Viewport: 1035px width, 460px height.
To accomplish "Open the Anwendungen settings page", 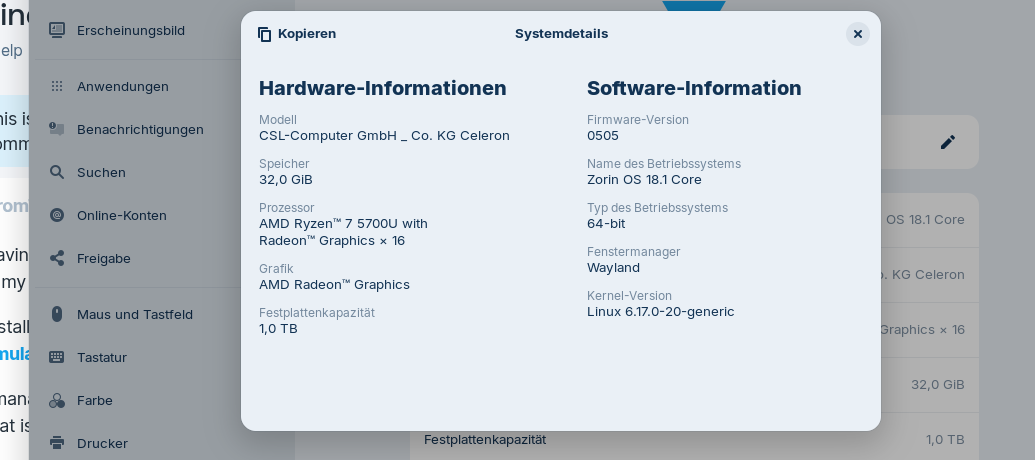I will coord(123,86).
